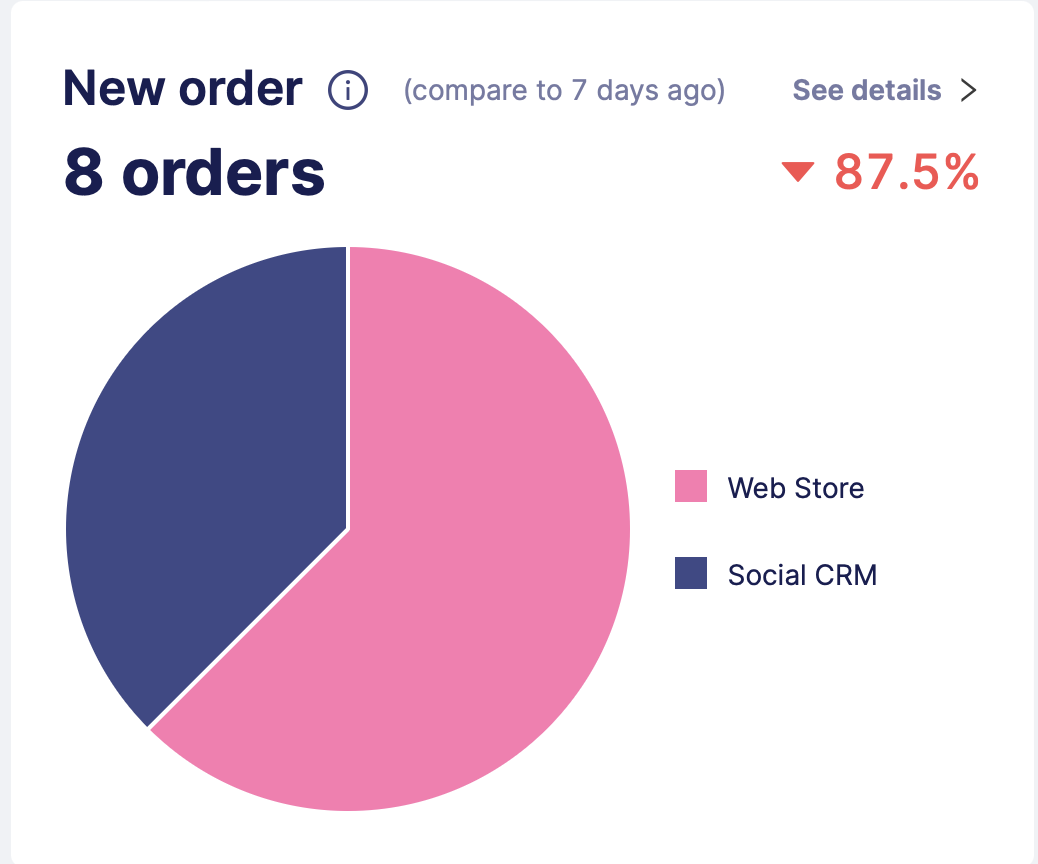Click the vertical white divider between slices
Screen dimensions: 1038x864
[x=348, y=390]
